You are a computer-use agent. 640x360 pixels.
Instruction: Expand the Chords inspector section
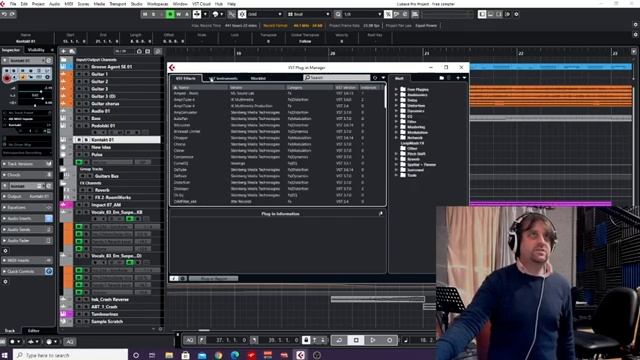click(27, 175)
